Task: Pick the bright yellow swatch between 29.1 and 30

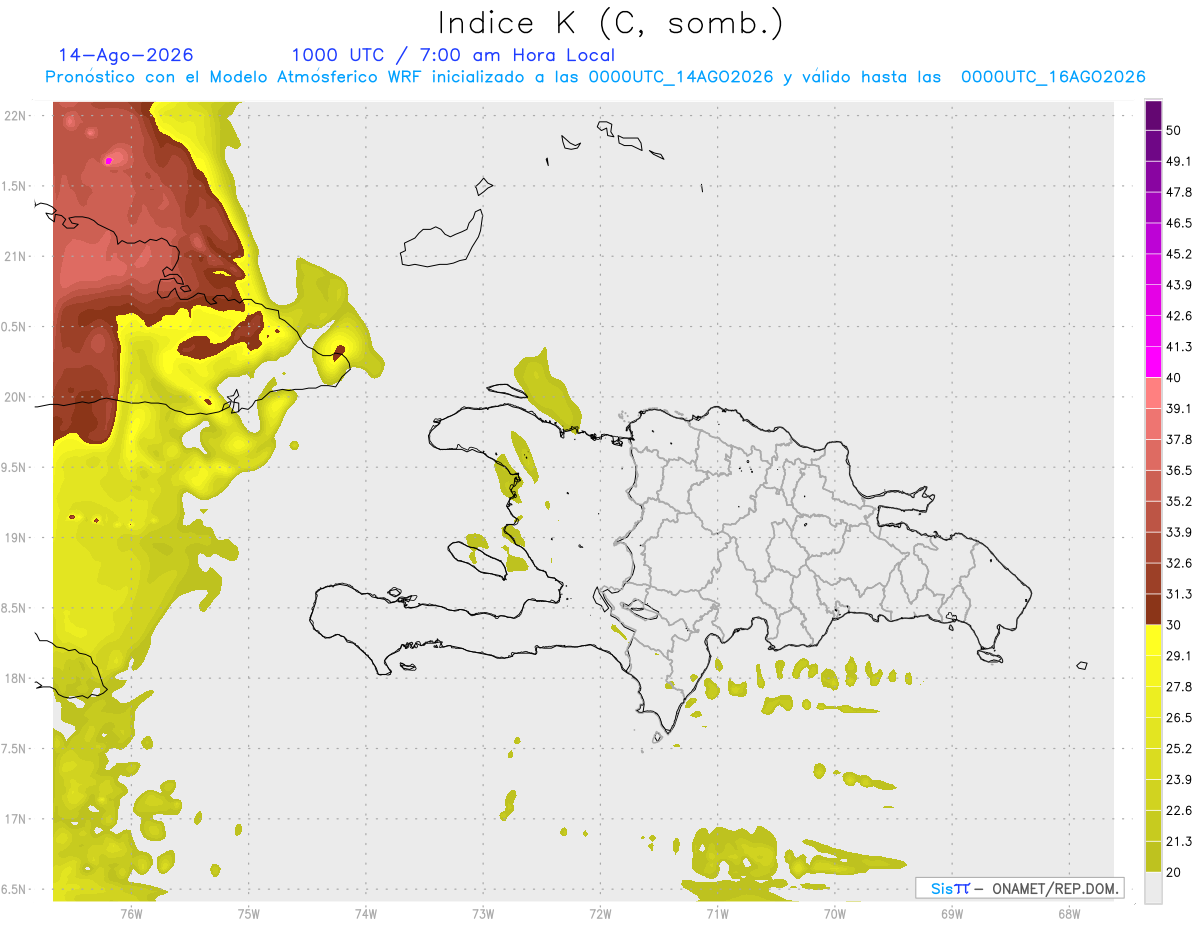Action: 1153,640
